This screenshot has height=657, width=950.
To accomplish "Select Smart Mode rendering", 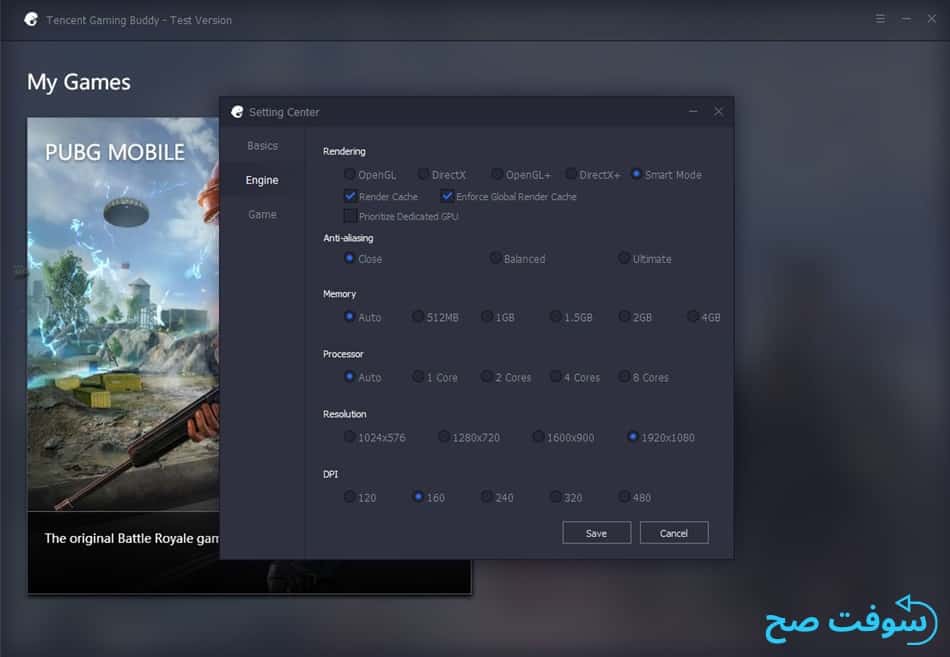I will tap(636, 175).
